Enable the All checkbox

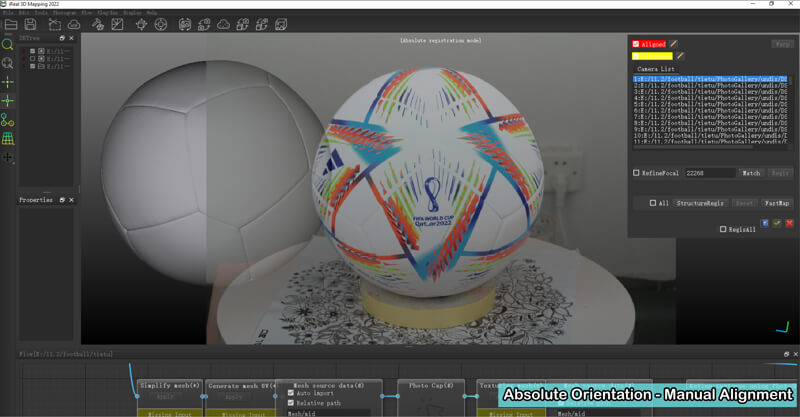coord(653,203)
